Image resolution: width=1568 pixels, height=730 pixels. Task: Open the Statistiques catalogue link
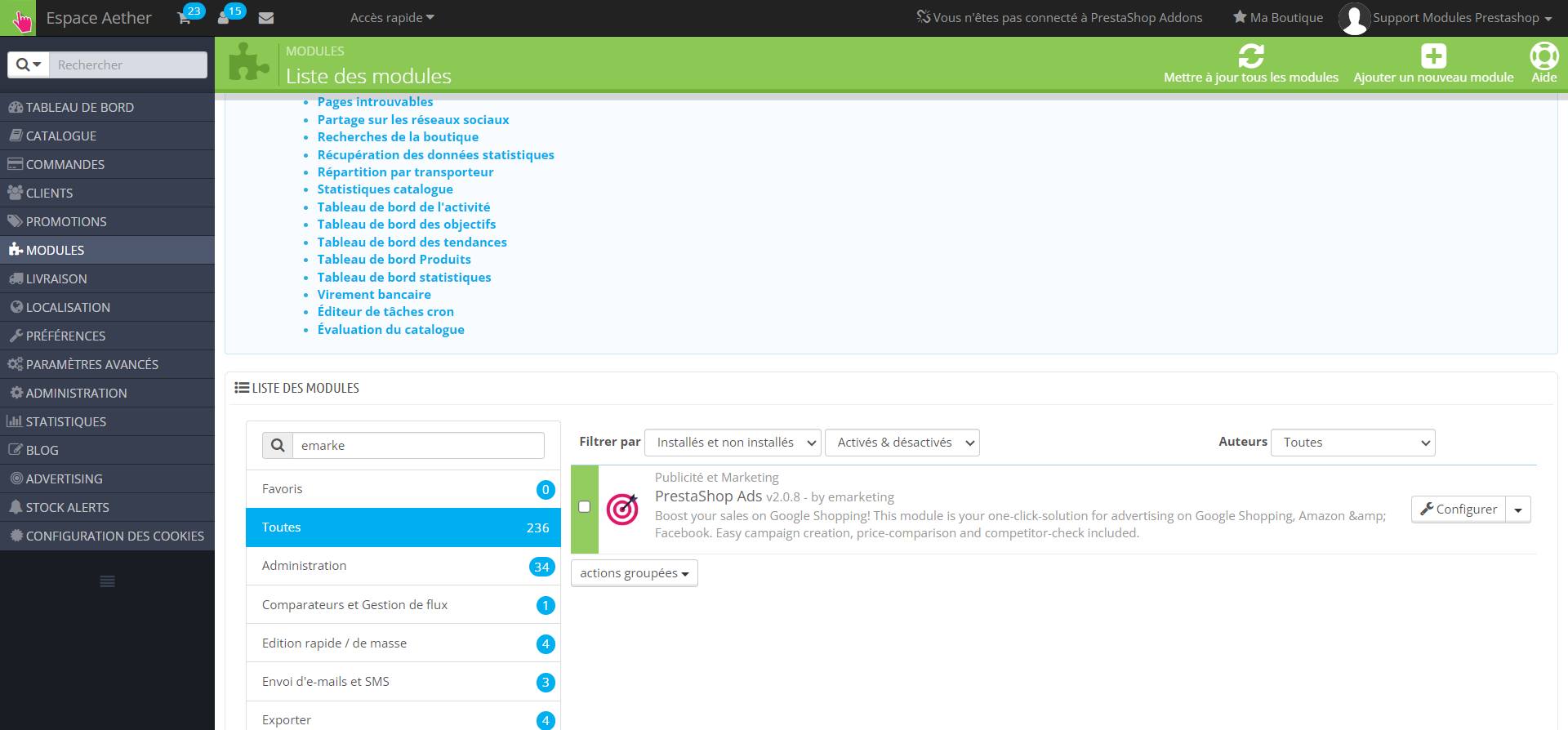(385, 189)
